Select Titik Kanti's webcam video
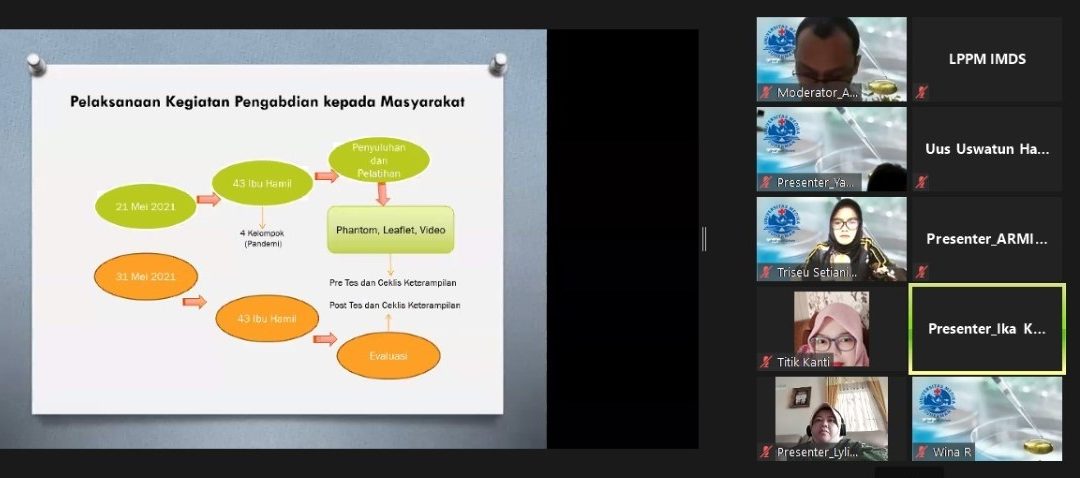This screenshot has width=1080, height=478. (831, 329)
